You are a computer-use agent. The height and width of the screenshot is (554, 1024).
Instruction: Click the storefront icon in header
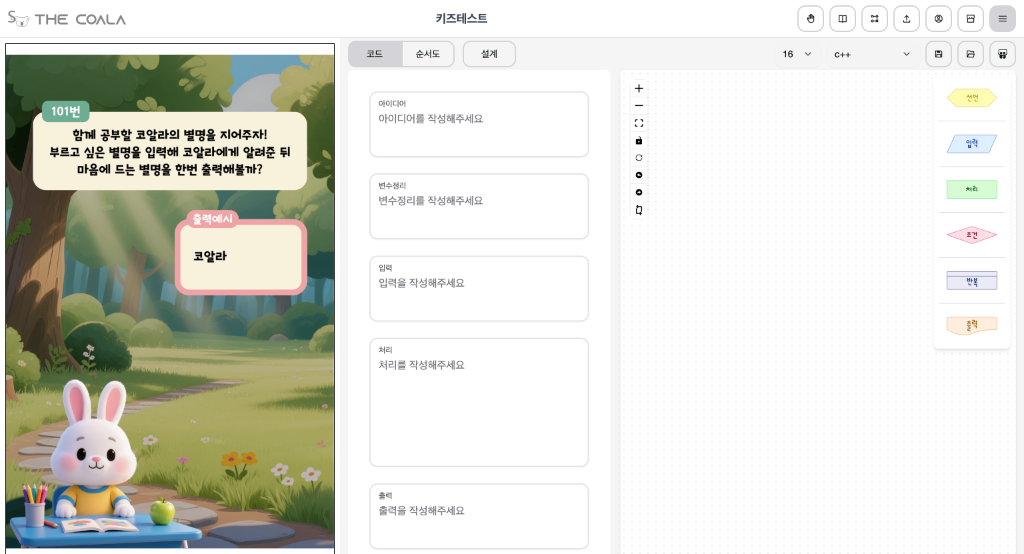click(970, 19)
